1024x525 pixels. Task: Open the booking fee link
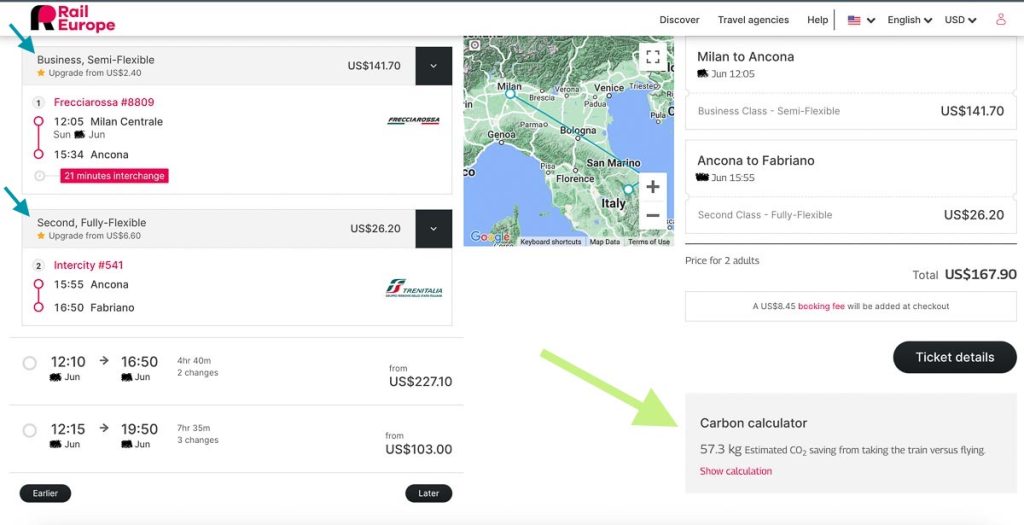tap(821, 306)
